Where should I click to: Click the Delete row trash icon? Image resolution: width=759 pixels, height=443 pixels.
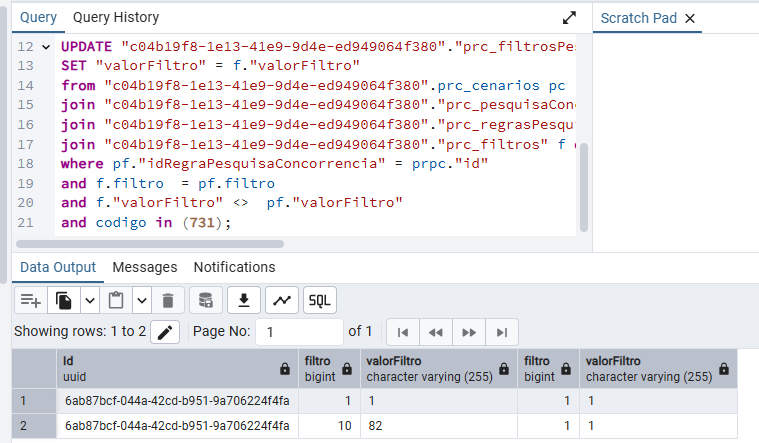tap(167, 300)
